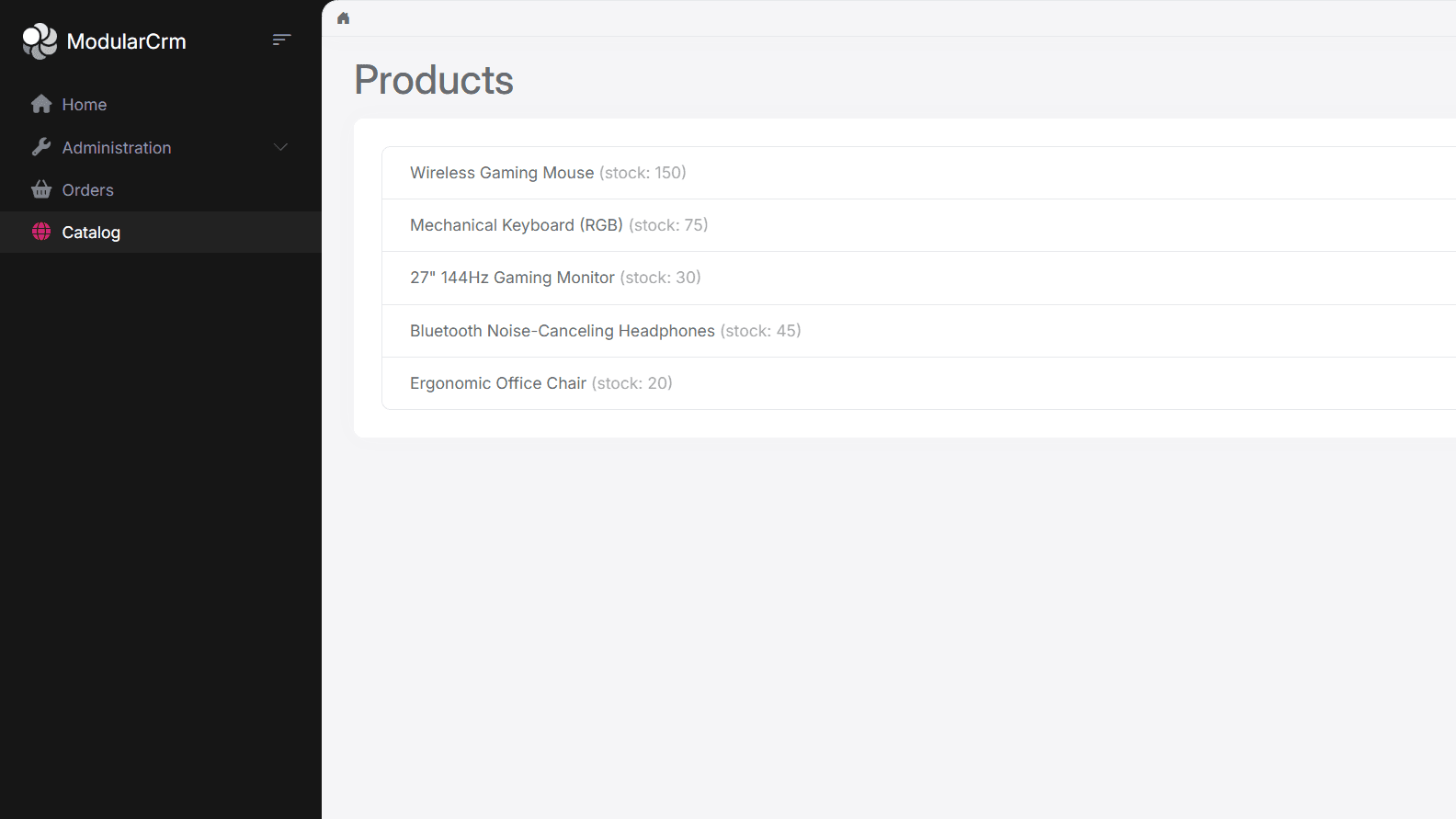Go to the Orders menu item
The height and width of the screenshot is (819, 1456).
[x=161, y=190]
